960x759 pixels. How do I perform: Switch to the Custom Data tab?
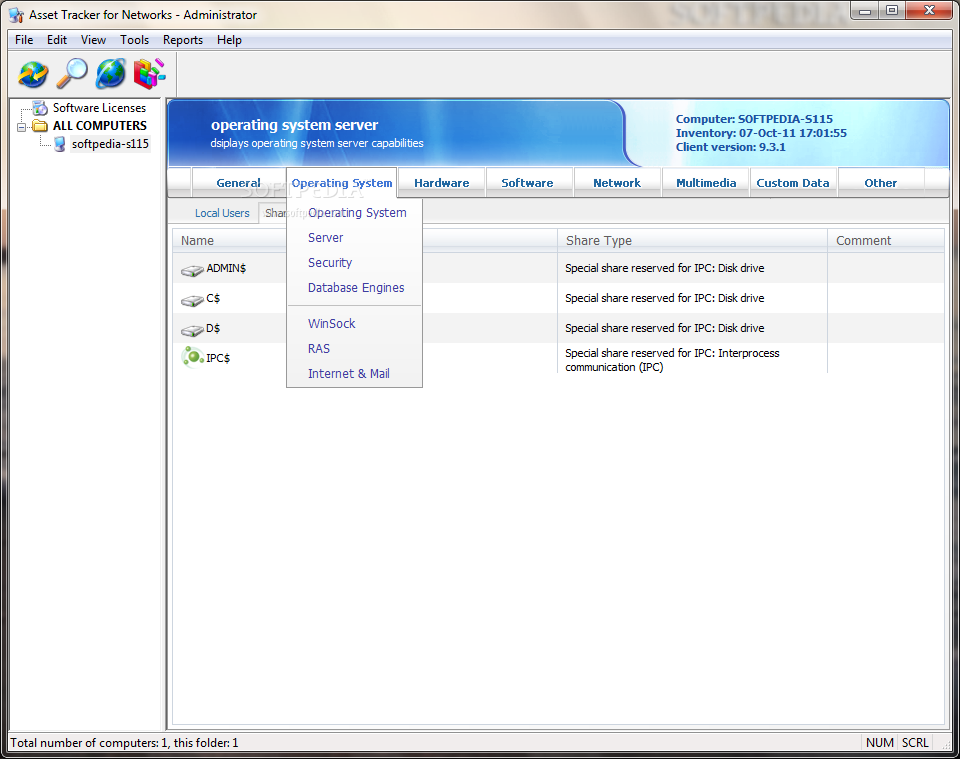coord(793,183)
